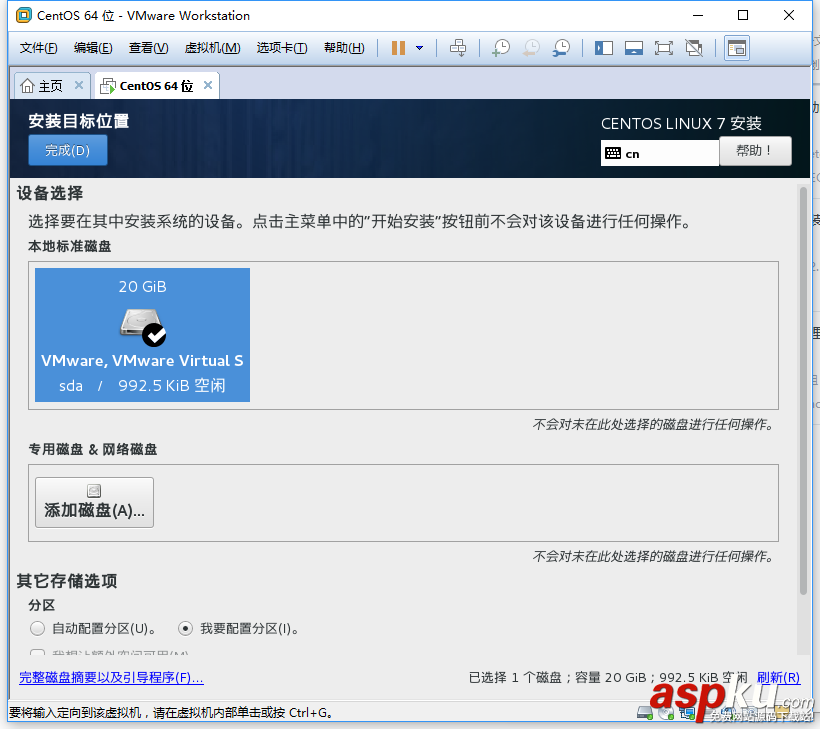Open the power options dropdown arrow beside pause
This screenshot has height=729, width=820.
pyautogui.click(x=419, y=48)
